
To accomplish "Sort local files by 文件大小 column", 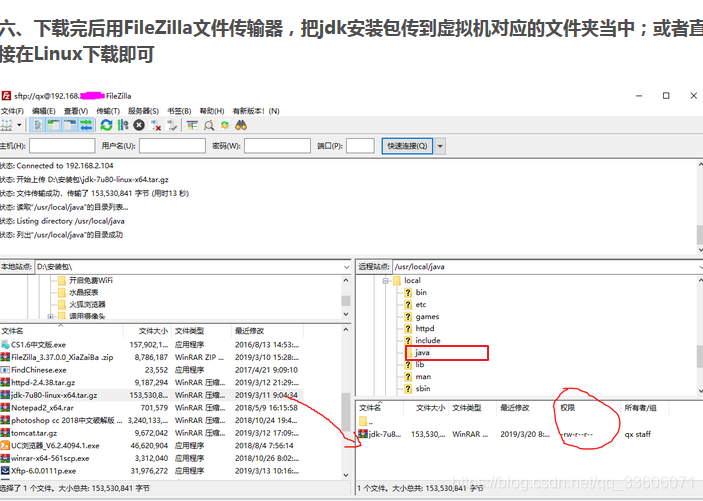I will [x=148, y=331].
